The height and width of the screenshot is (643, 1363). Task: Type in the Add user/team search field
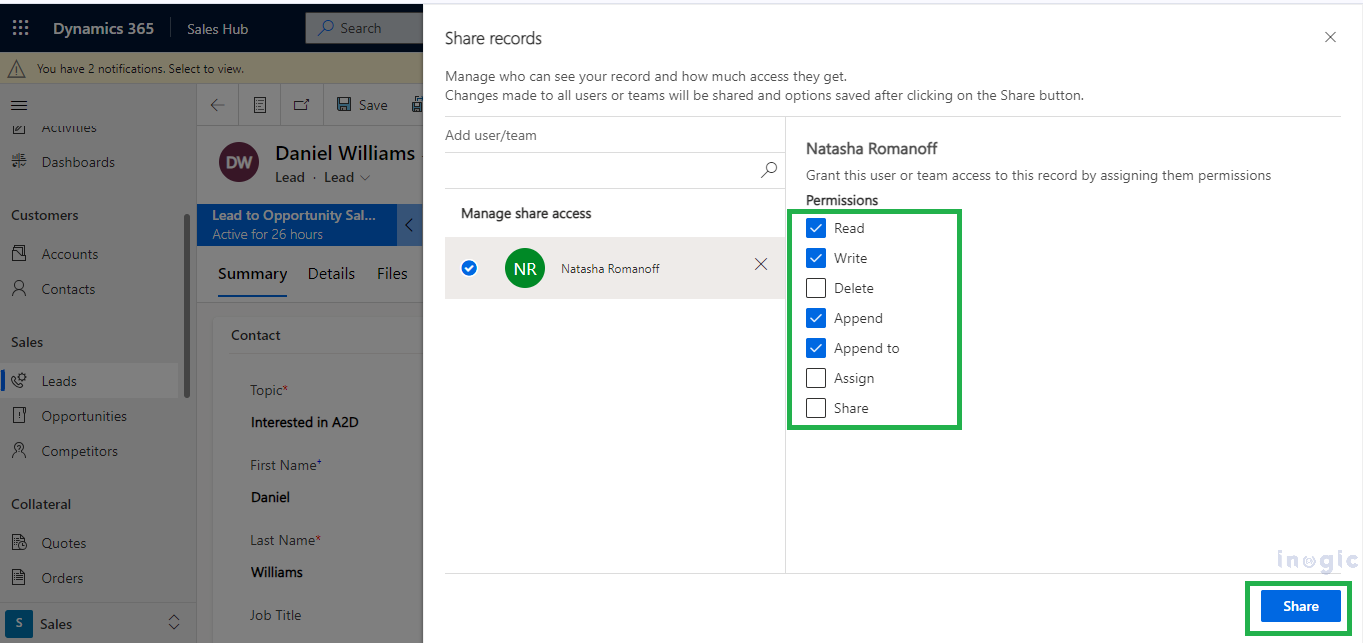600,170
